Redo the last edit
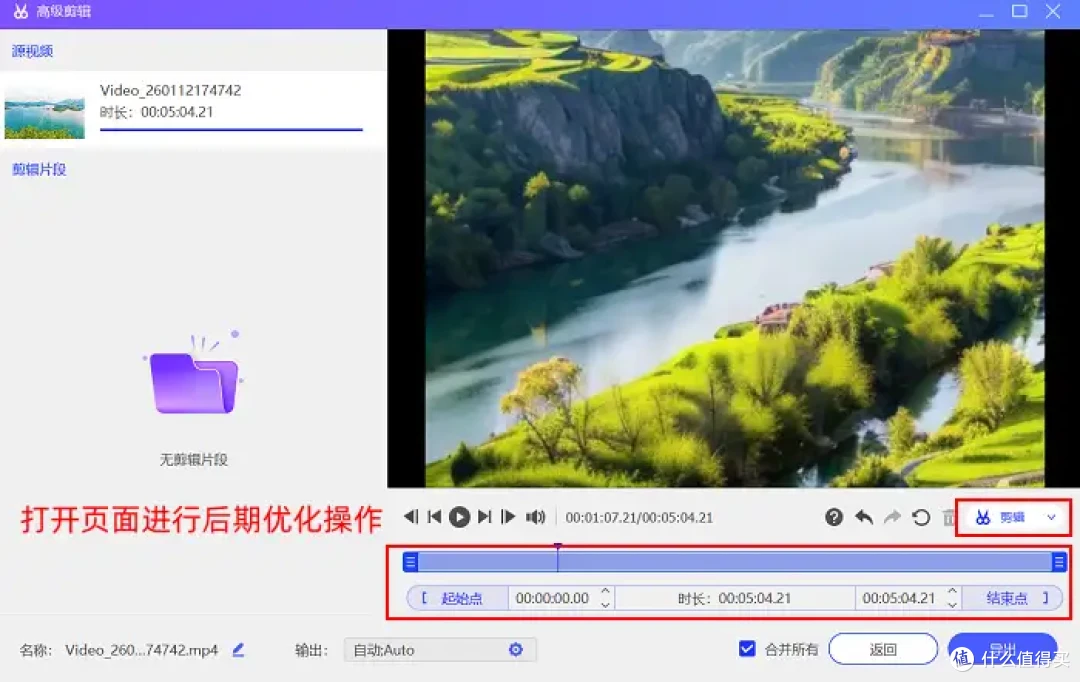This screenshot has height=682, width=1080. [892, 517]
